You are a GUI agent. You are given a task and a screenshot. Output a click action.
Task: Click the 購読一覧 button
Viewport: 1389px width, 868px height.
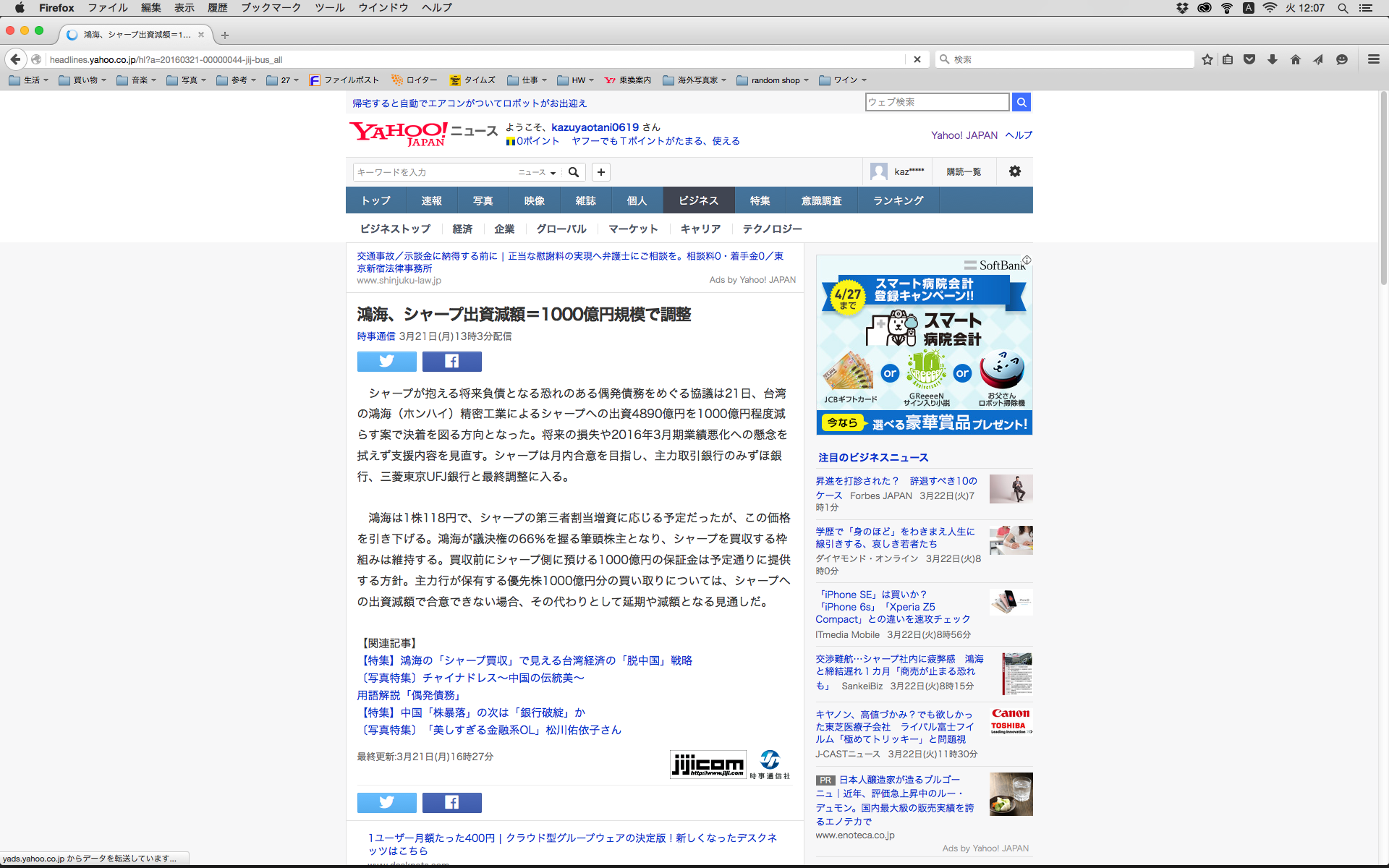[964, 171]
